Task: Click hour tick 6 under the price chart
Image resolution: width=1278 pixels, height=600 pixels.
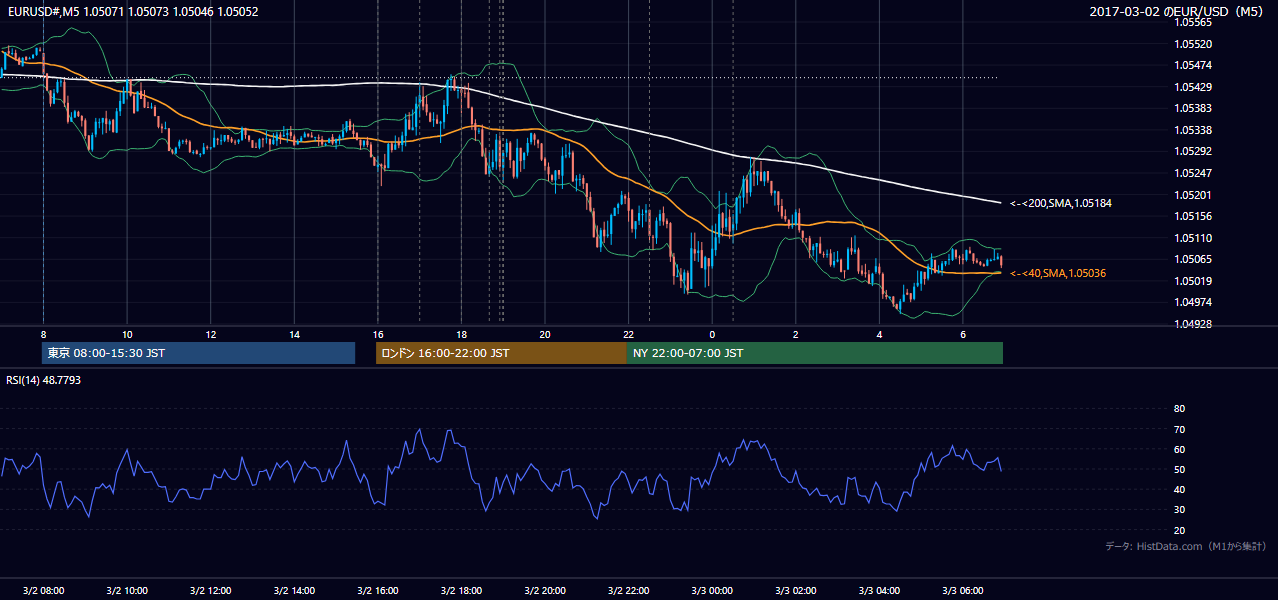Action: (962, 334)
